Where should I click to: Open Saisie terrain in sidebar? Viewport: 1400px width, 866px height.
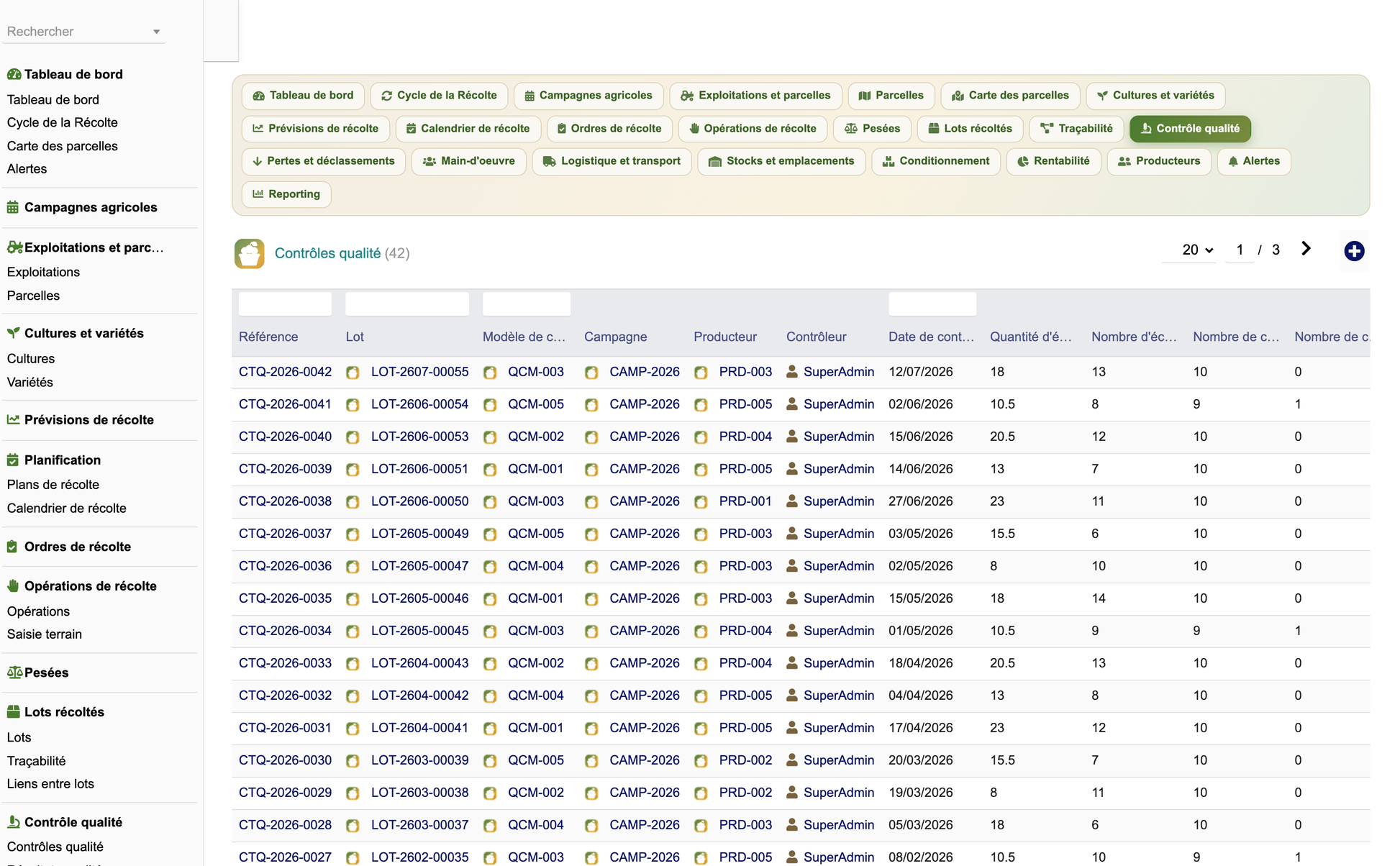click(45, 634)
